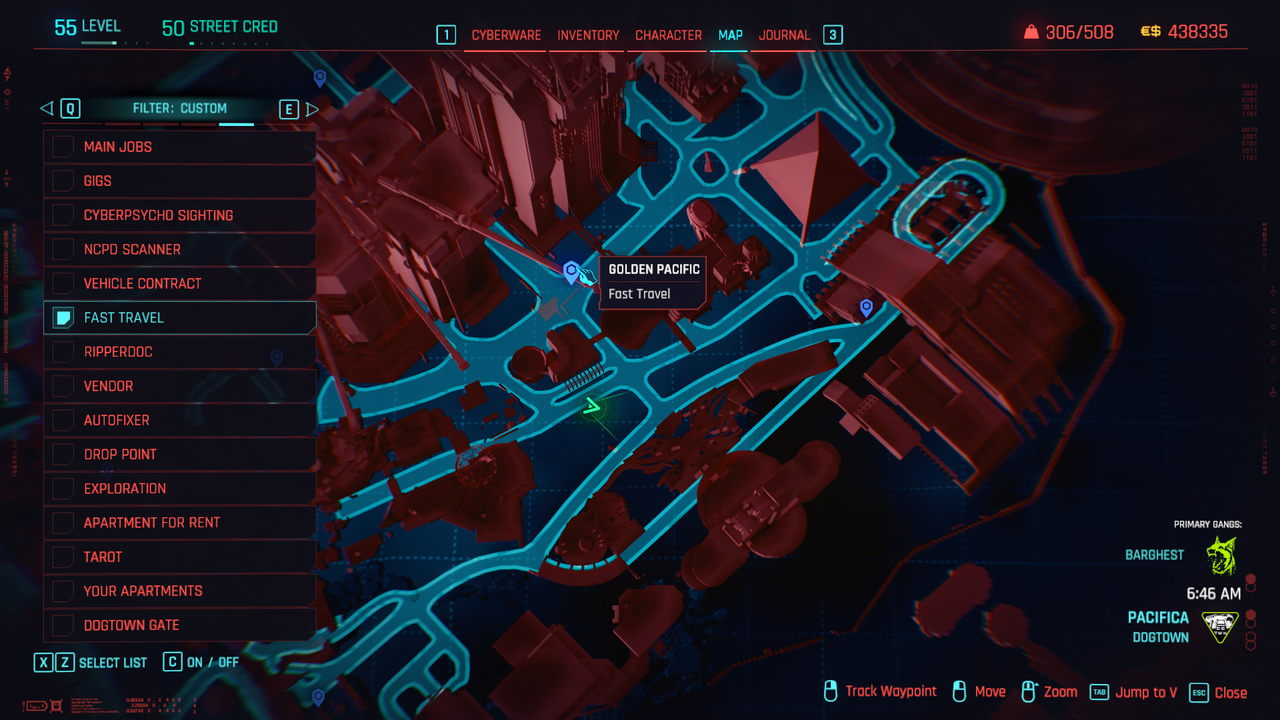This screenshot has width=1280, height=720.
Task: Toggle the Ripperdoc filter checkbox
Action: point(63,352)
